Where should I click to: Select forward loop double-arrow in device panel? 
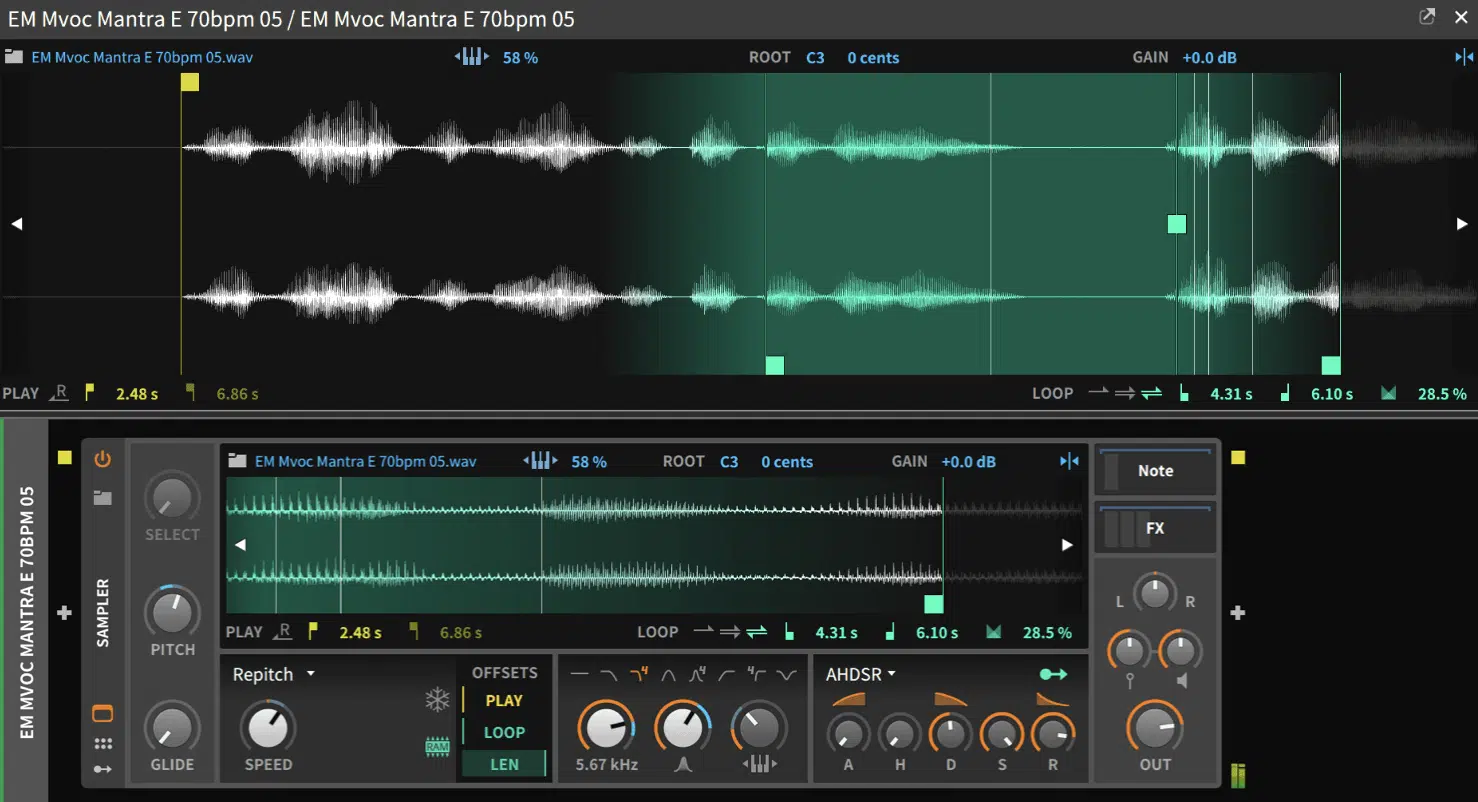(x=730, y=632)
